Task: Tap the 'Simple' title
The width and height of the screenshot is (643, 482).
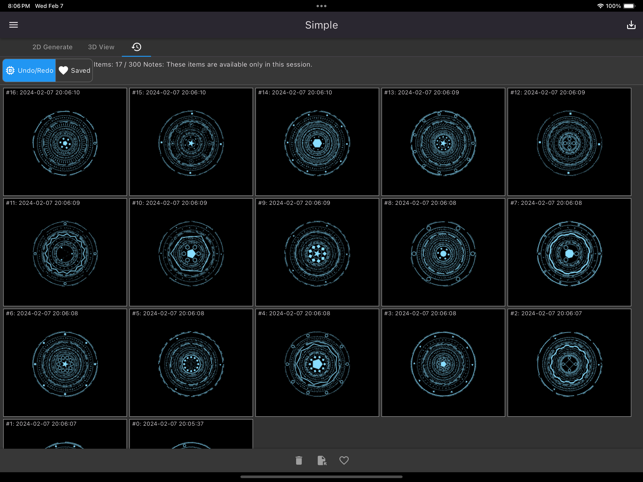Action: (322, 25)
